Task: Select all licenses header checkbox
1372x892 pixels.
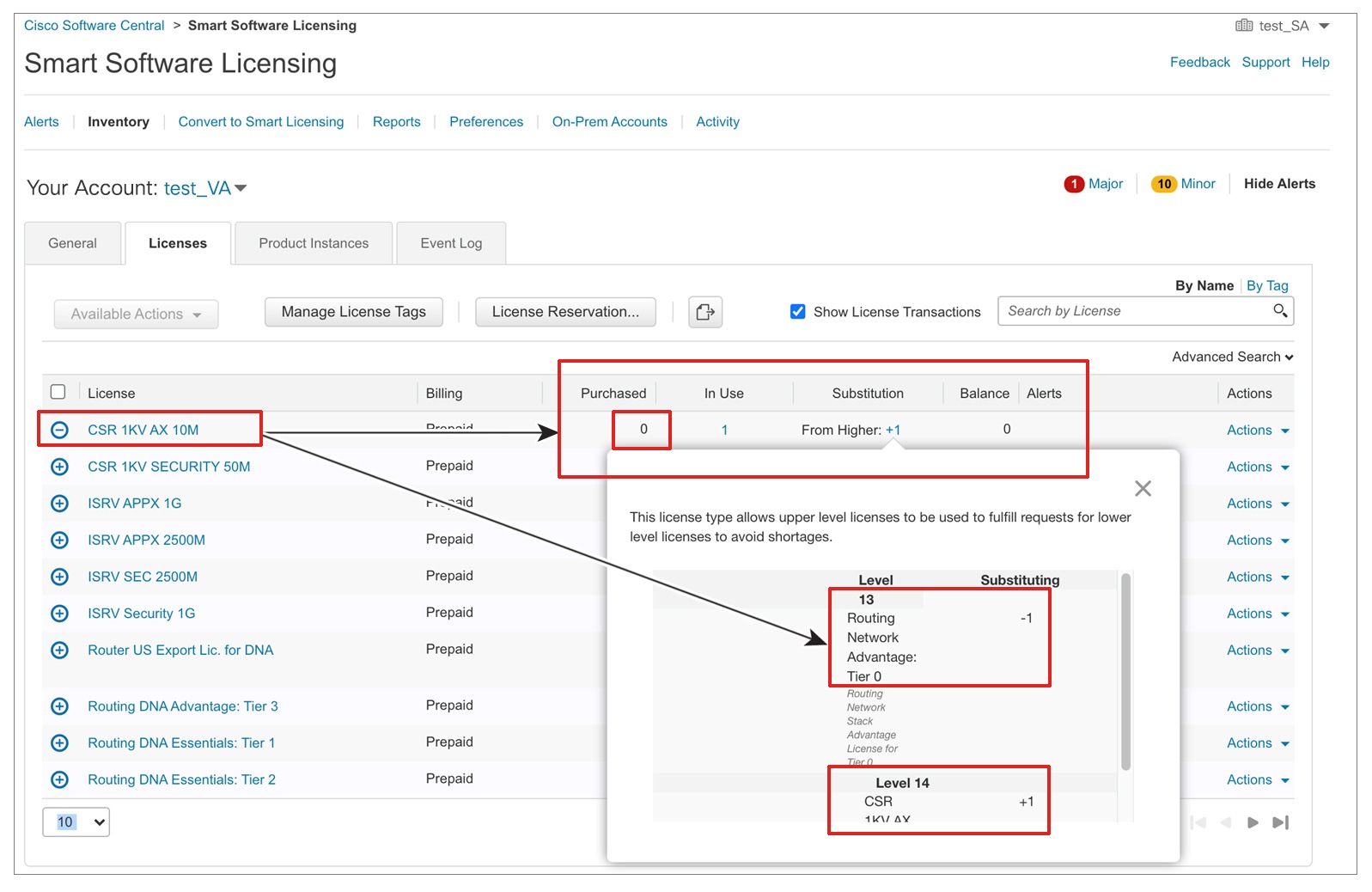Action: tap(58, 392)
